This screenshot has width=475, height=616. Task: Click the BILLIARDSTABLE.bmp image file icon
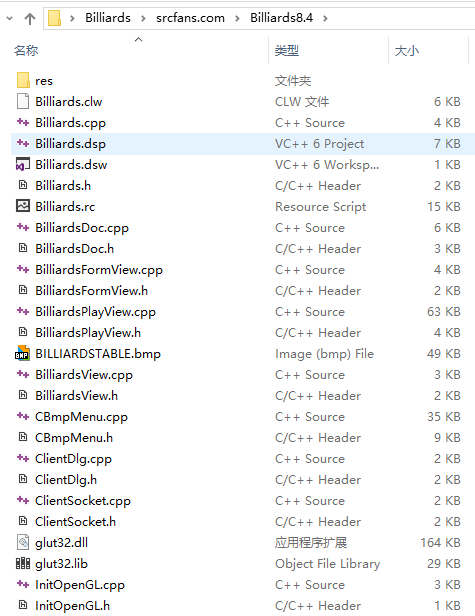click(x=22, y=353)
